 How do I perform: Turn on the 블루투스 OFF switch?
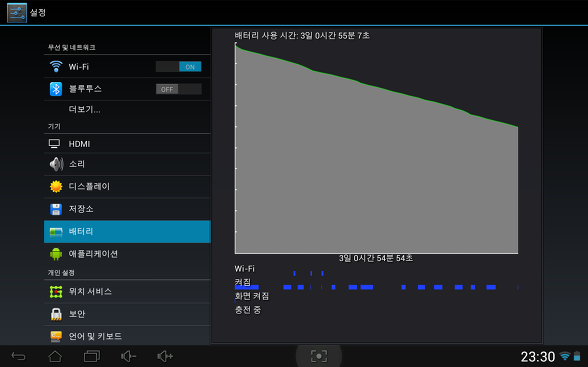[178, 89]
